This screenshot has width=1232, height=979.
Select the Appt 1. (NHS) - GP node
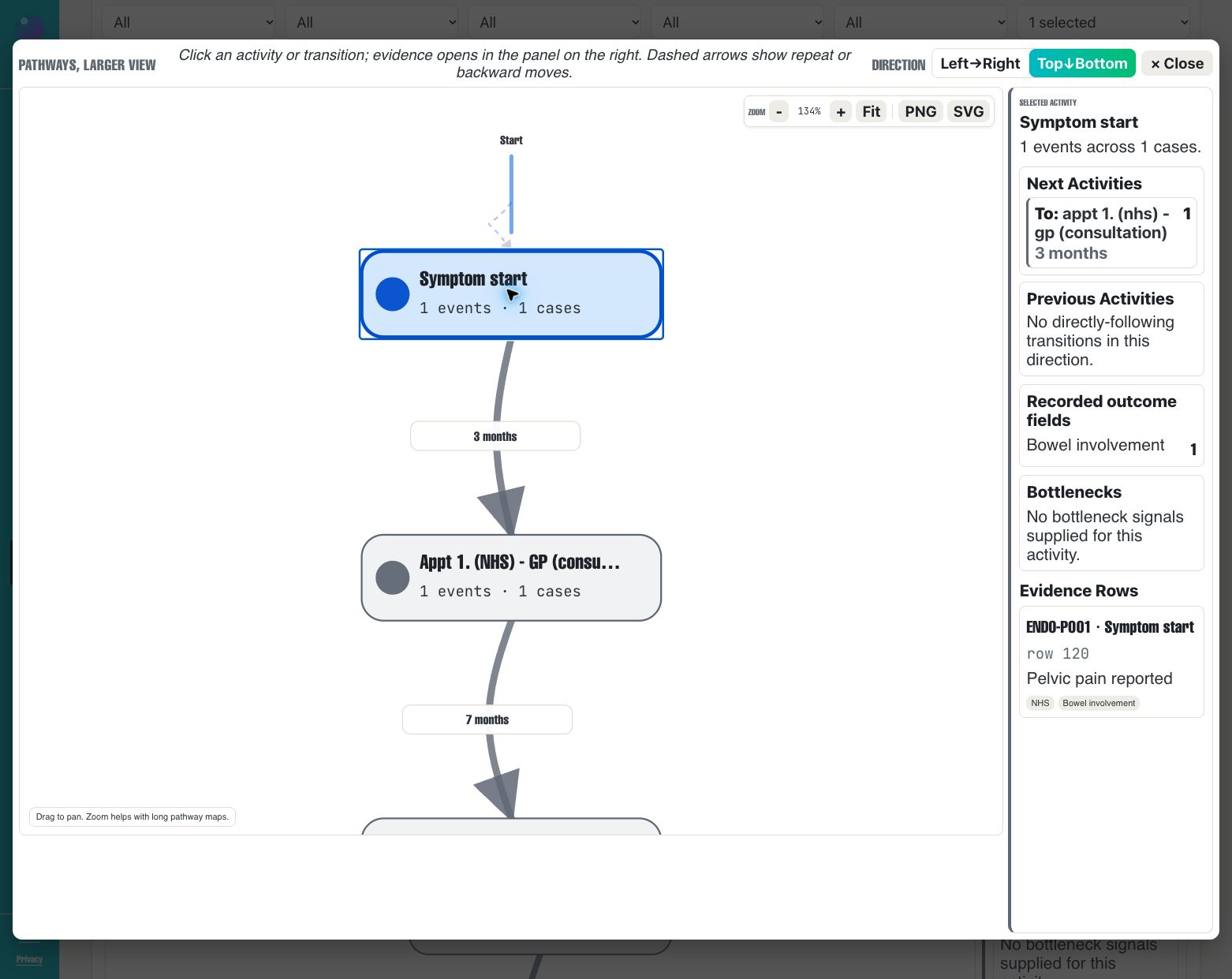click(511, 577)
